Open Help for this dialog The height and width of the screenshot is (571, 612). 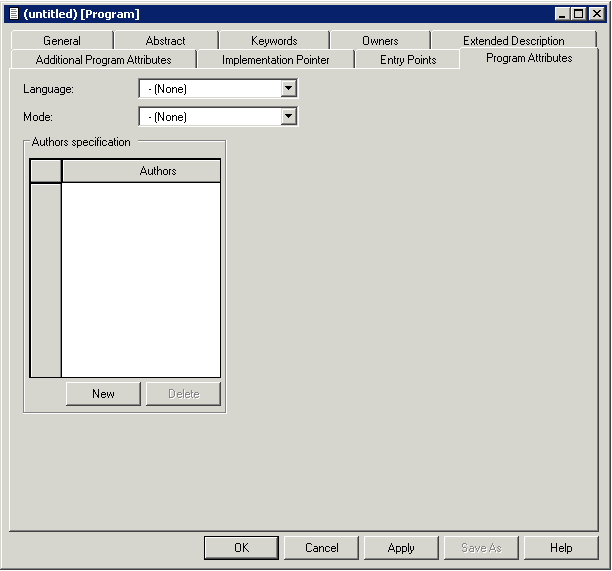(561, 548)
